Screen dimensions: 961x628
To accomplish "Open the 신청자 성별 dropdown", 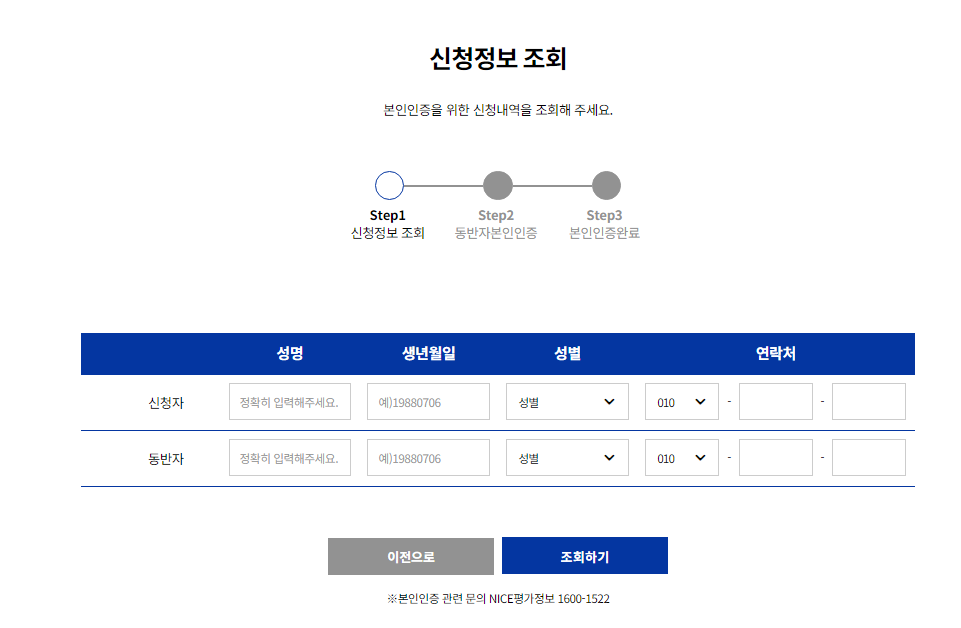I will point(568,402).
